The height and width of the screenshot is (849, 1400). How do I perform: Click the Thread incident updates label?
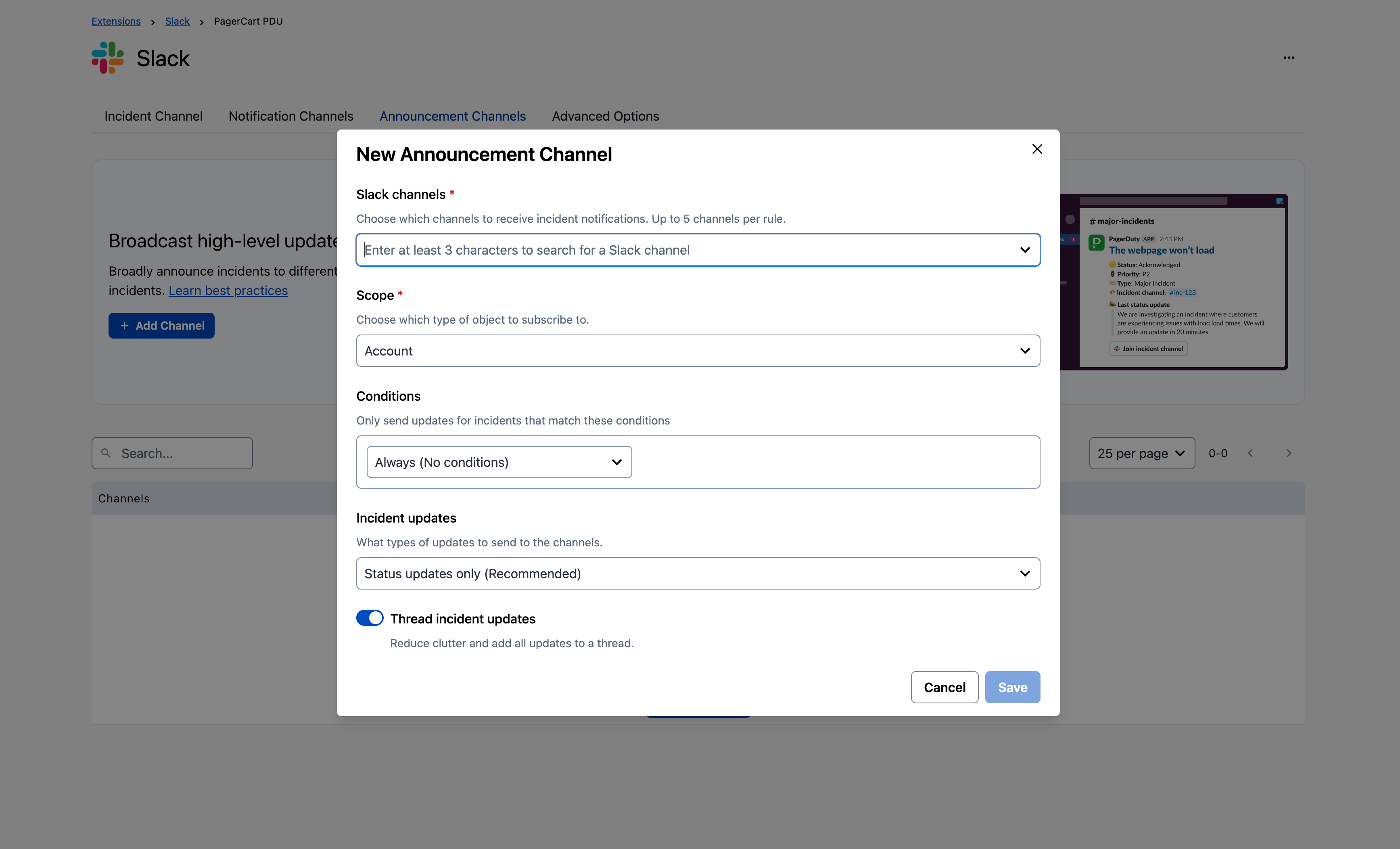tap(462, 618)
